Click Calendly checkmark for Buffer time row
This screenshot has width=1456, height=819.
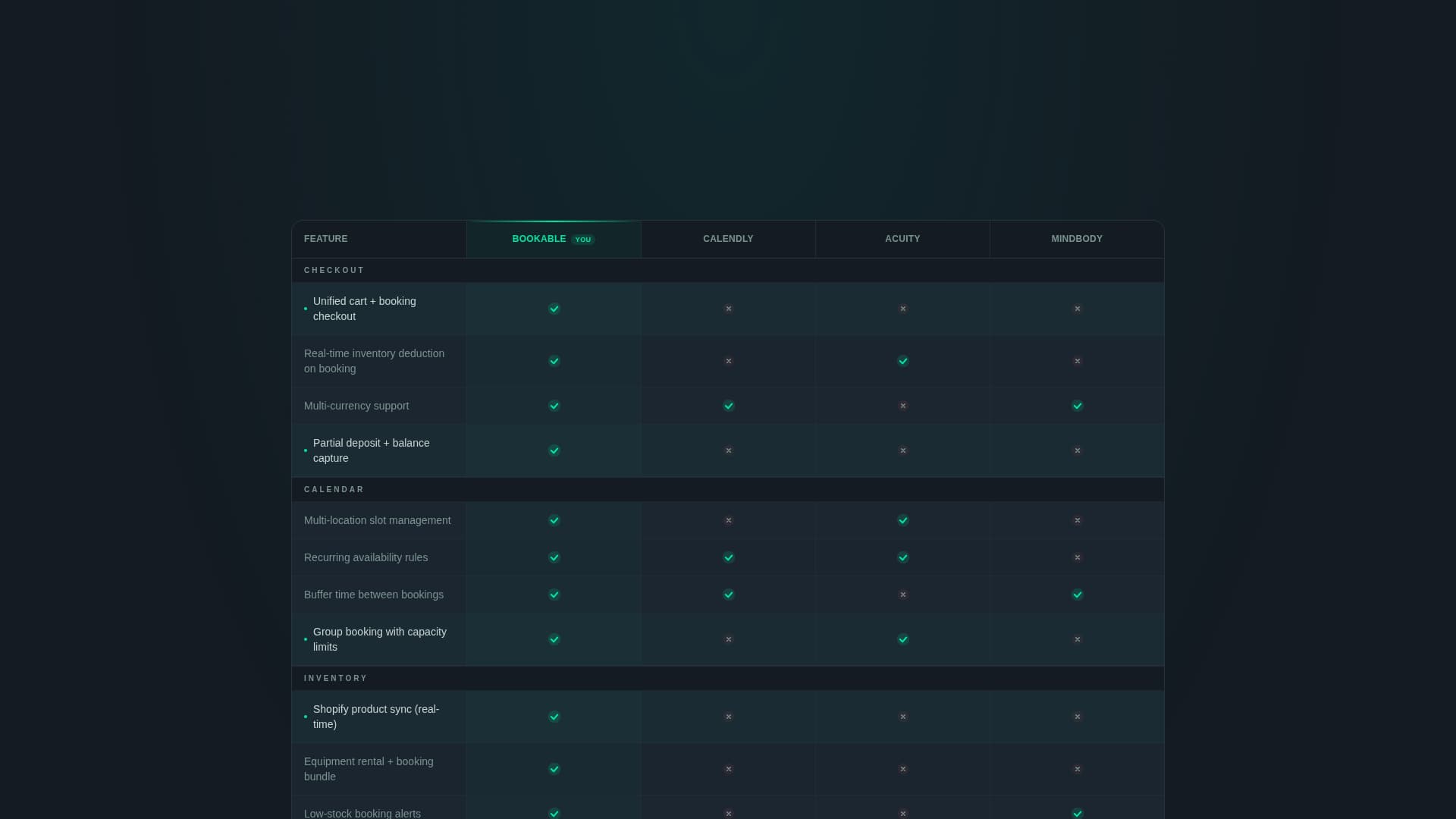729,595
